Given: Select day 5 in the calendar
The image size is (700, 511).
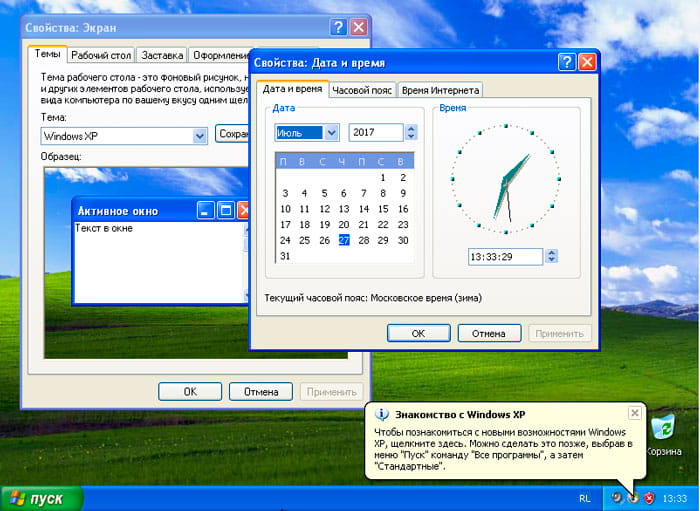Looking at the screenshot, I should coord(324,193).
